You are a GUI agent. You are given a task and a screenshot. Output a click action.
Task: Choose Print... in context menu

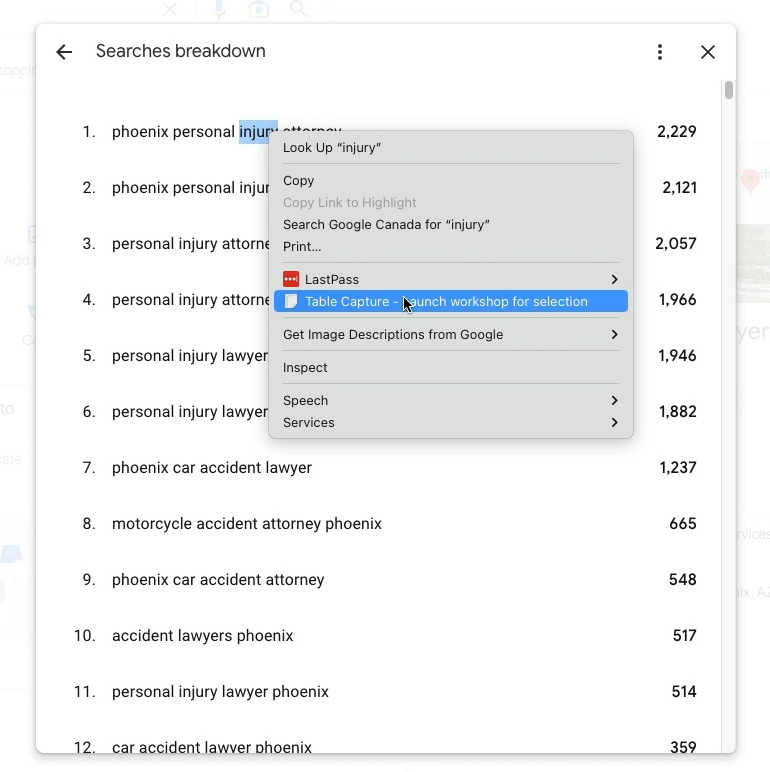pyautogui.click(x=302, y=247)
